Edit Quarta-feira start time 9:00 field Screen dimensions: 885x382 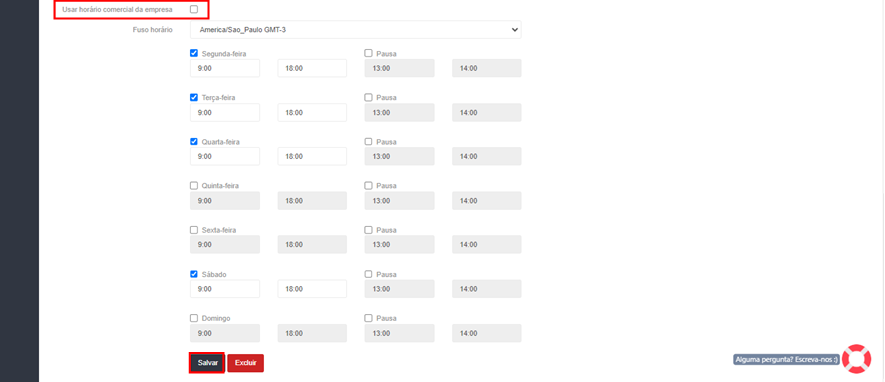click(x=225, y=156)
